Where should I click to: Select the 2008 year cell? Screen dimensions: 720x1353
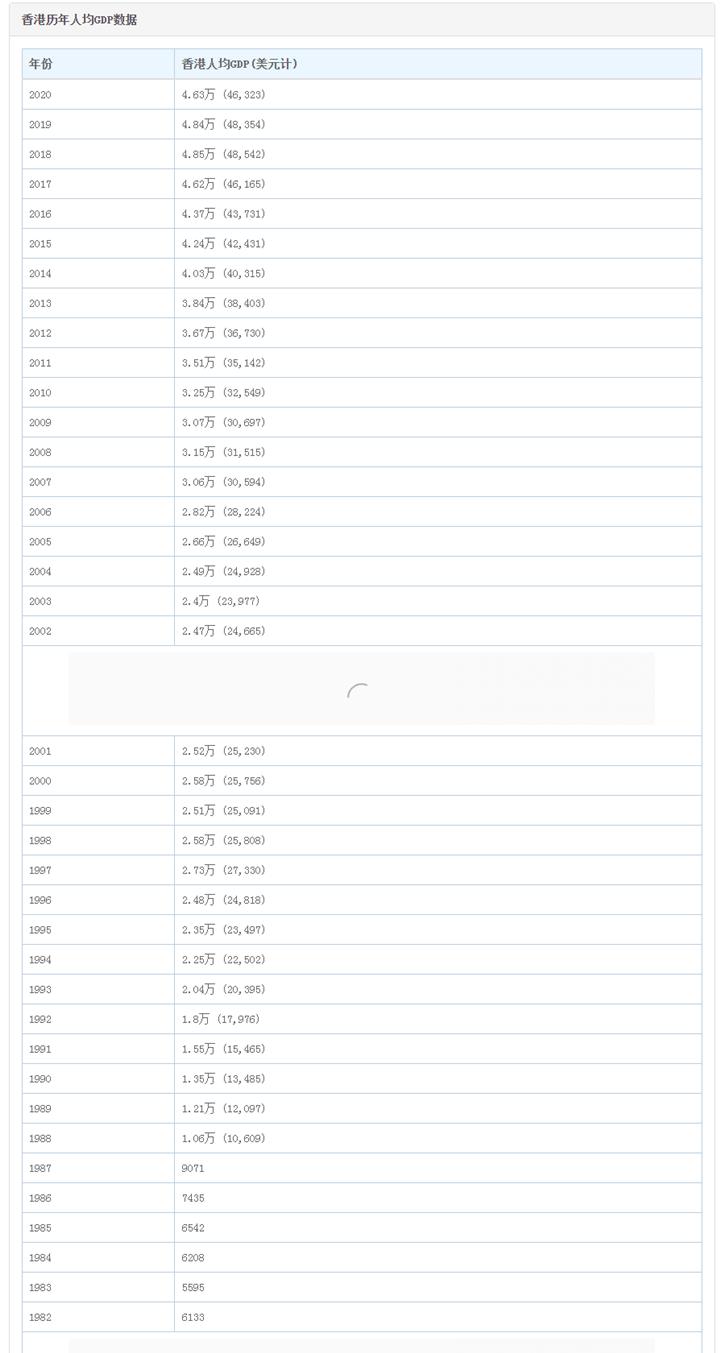41,452
